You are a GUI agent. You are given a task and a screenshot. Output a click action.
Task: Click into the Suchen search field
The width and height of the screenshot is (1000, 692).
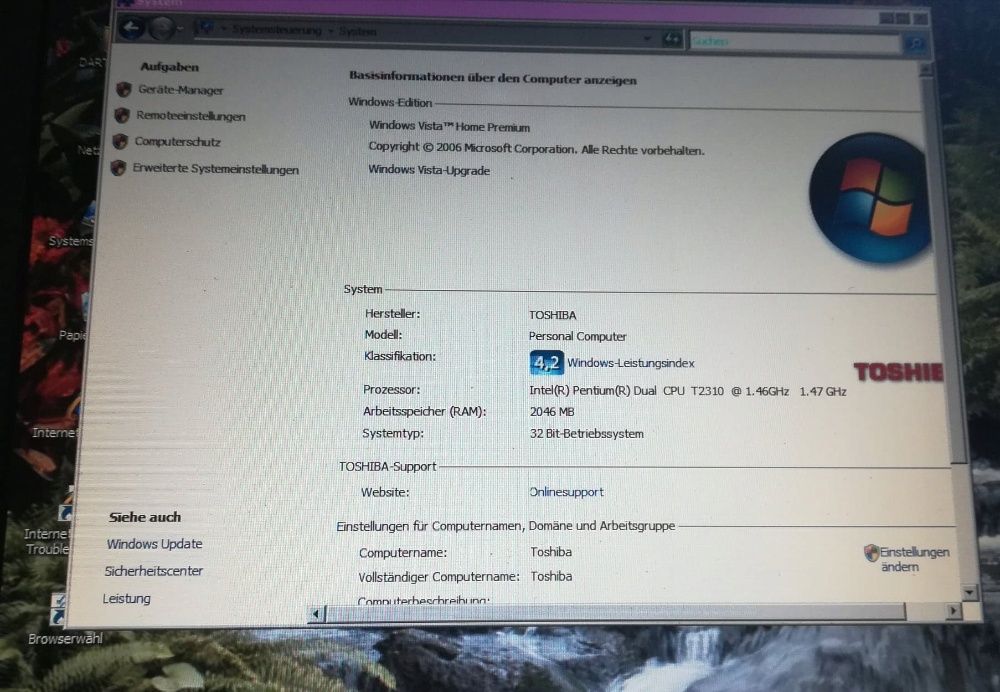coord(795,43)
